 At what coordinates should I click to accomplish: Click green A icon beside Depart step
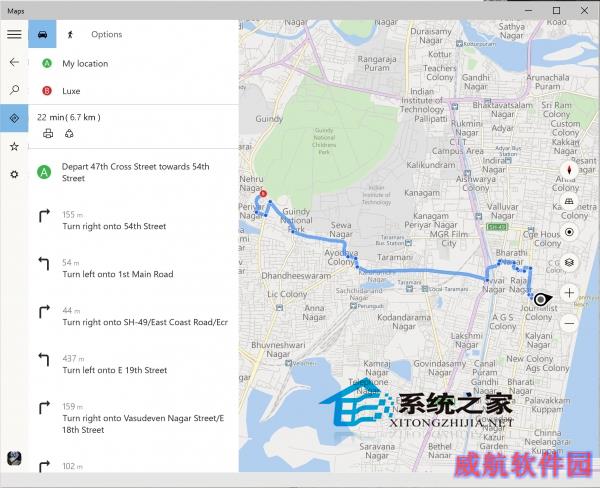click(44, 172)
